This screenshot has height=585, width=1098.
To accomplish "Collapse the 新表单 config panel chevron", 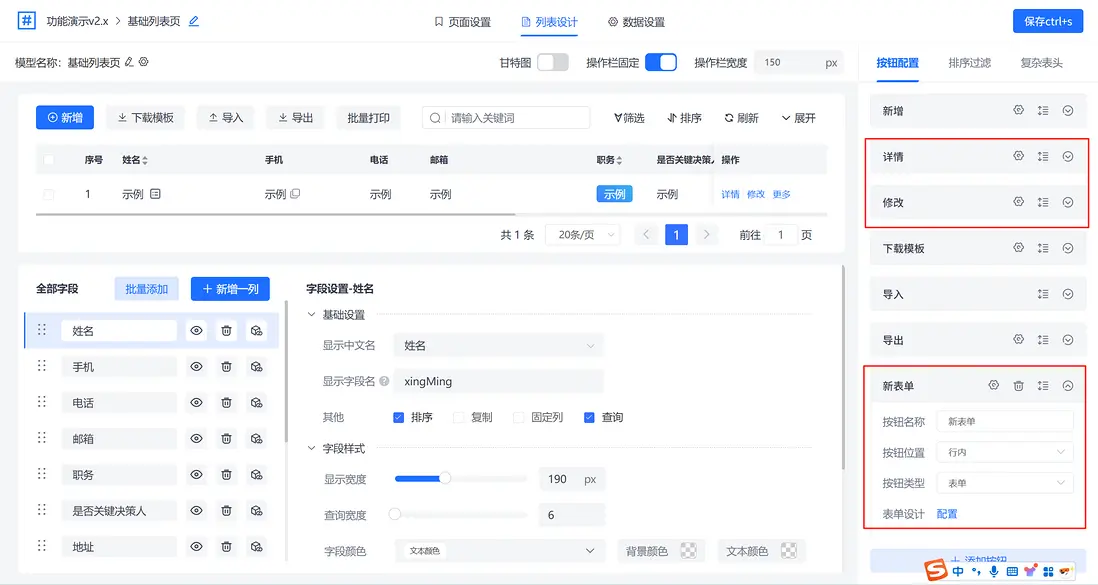I will [x=1068, y=385].
